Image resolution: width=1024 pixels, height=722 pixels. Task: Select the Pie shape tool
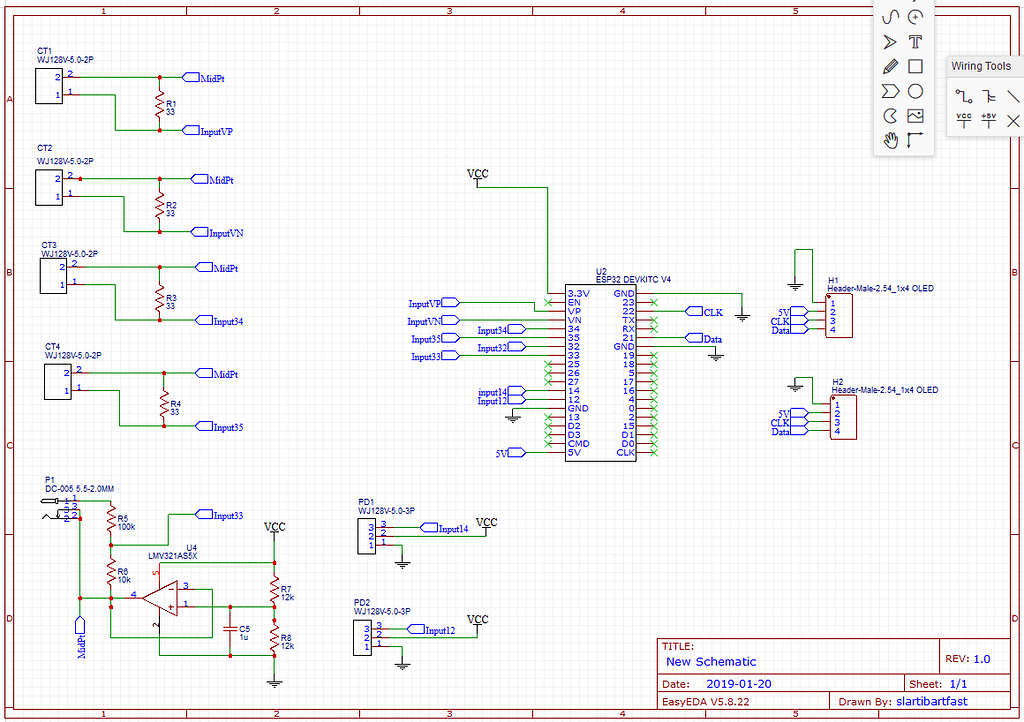click(x=890, y=115)
